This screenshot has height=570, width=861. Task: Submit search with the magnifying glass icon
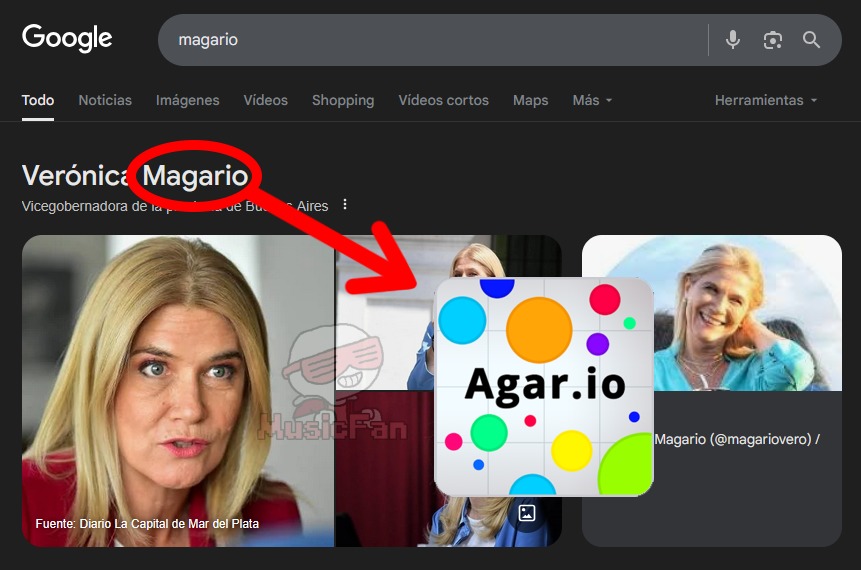tap(812, 40)
